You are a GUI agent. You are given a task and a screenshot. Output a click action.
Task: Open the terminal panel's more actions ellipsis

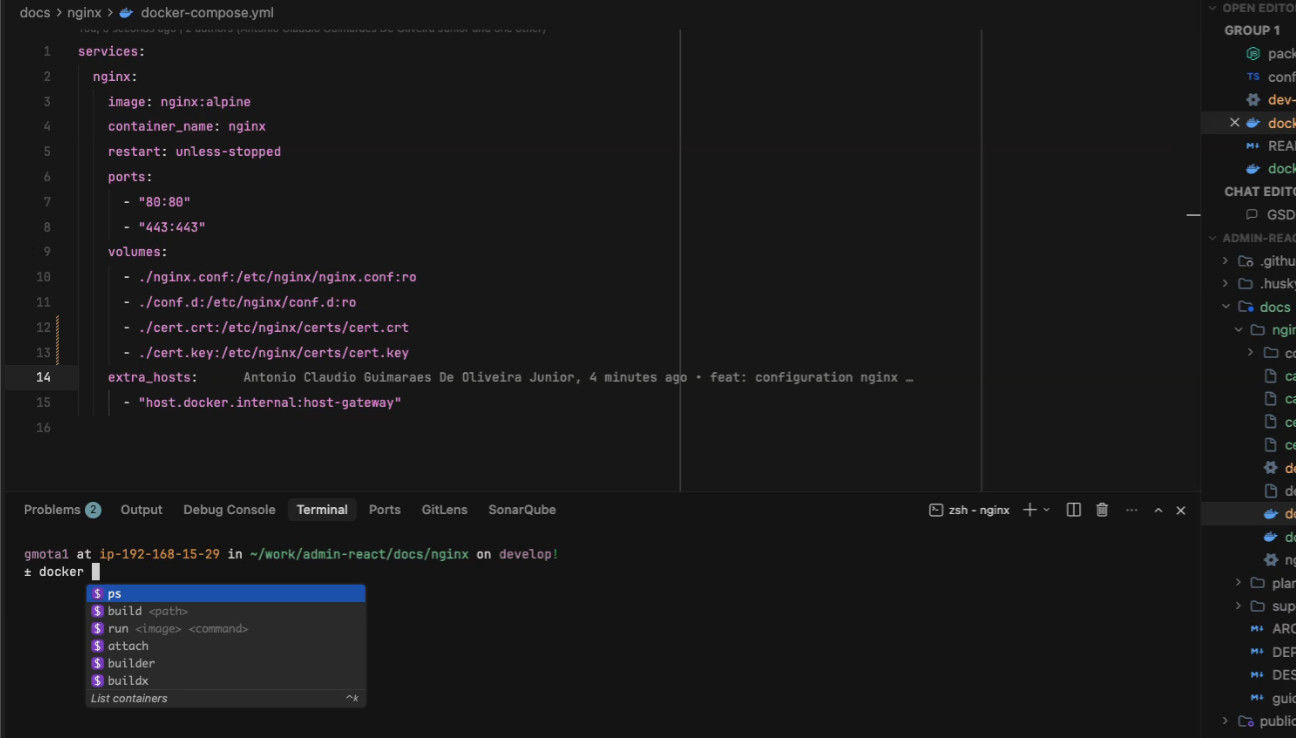1131,510
